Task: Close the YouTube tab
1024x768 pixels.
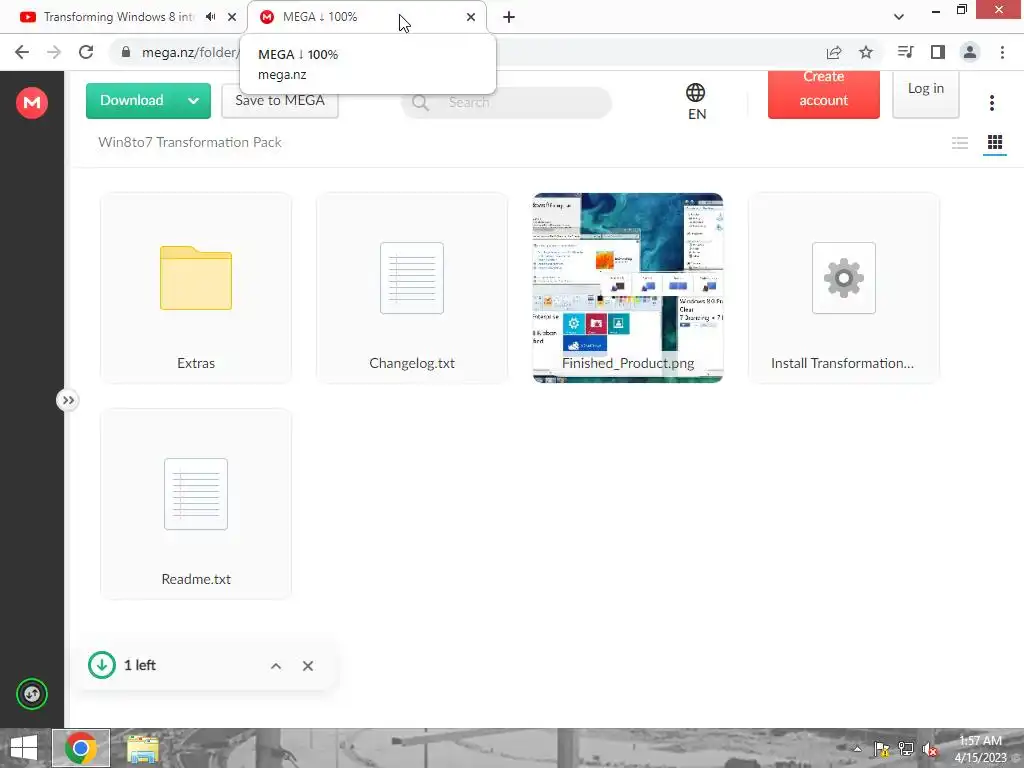Action: coord(232,17)
